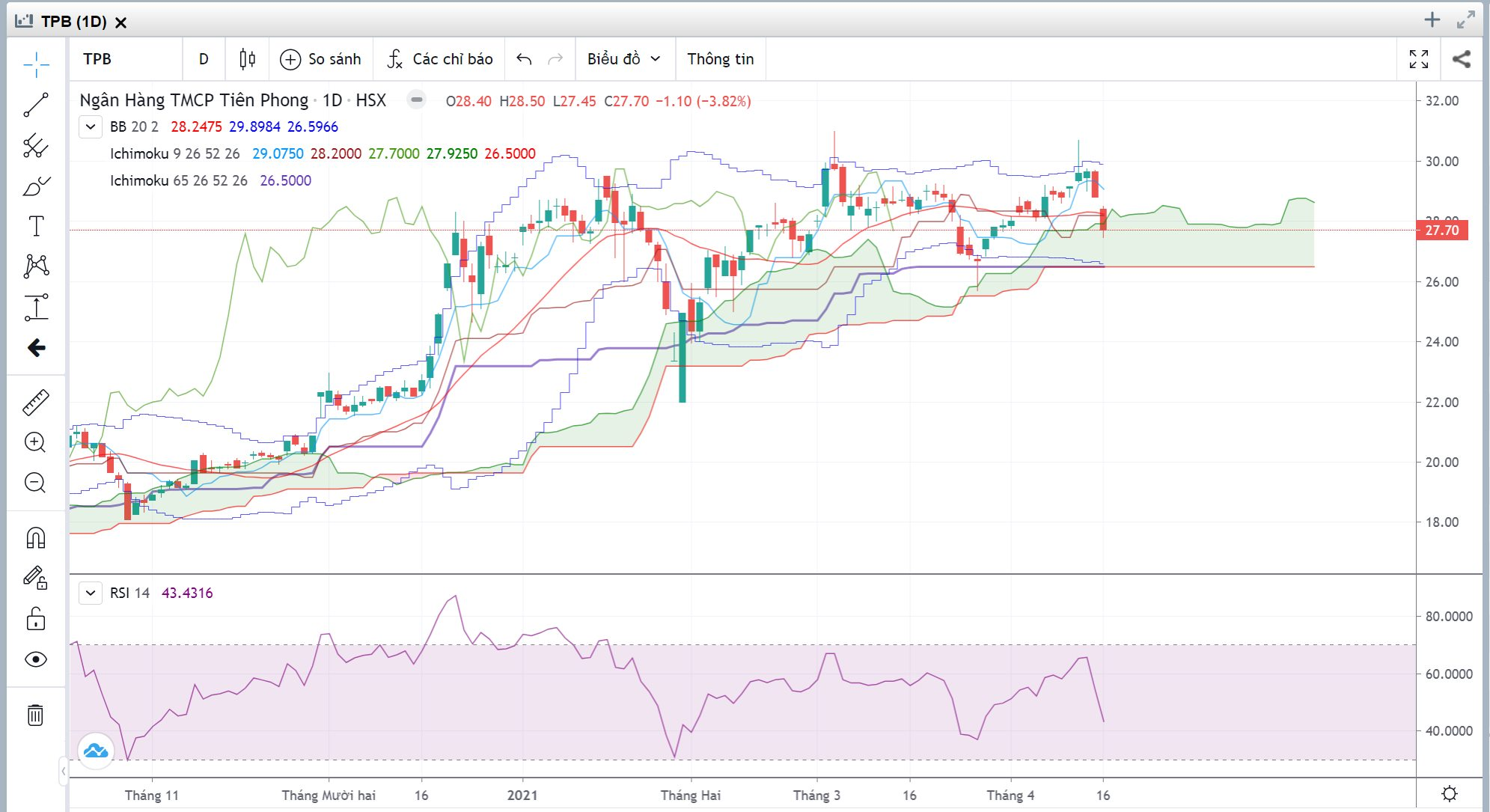Select the TPB (1D) tab
Viewport: 1490px width, 812px height.
[x=73, y=22]
